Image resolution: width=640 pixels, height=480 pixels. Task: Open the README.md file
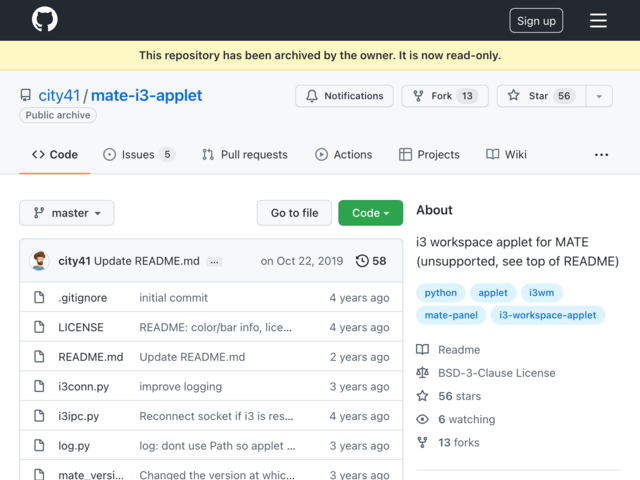point(91,357)
